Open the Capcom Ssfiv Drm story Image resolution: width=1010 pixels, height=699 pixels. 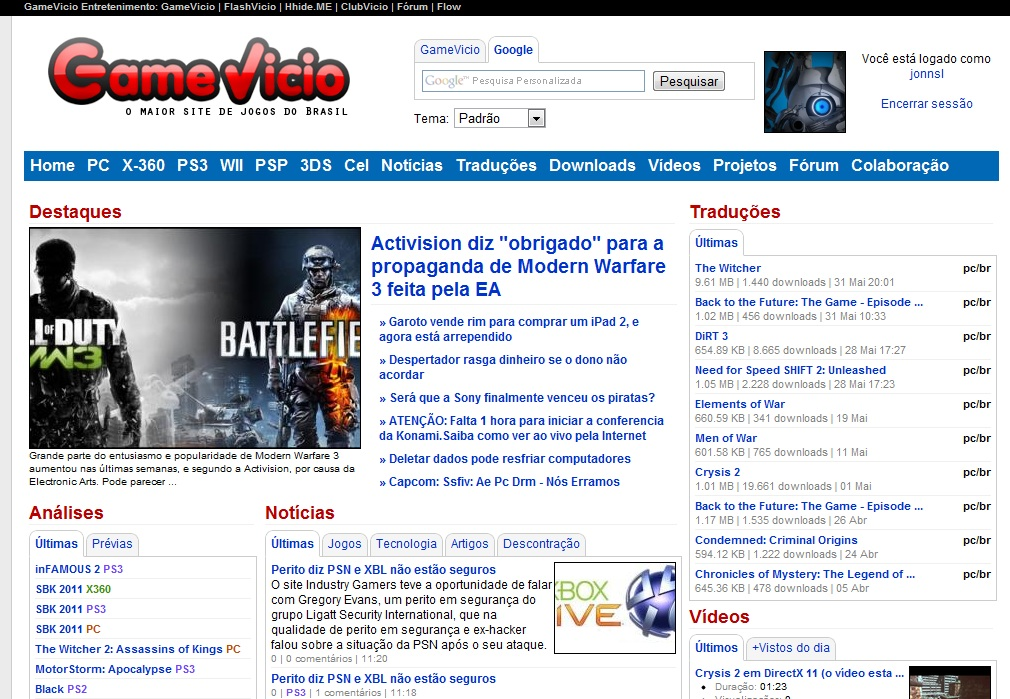[499, 481]
